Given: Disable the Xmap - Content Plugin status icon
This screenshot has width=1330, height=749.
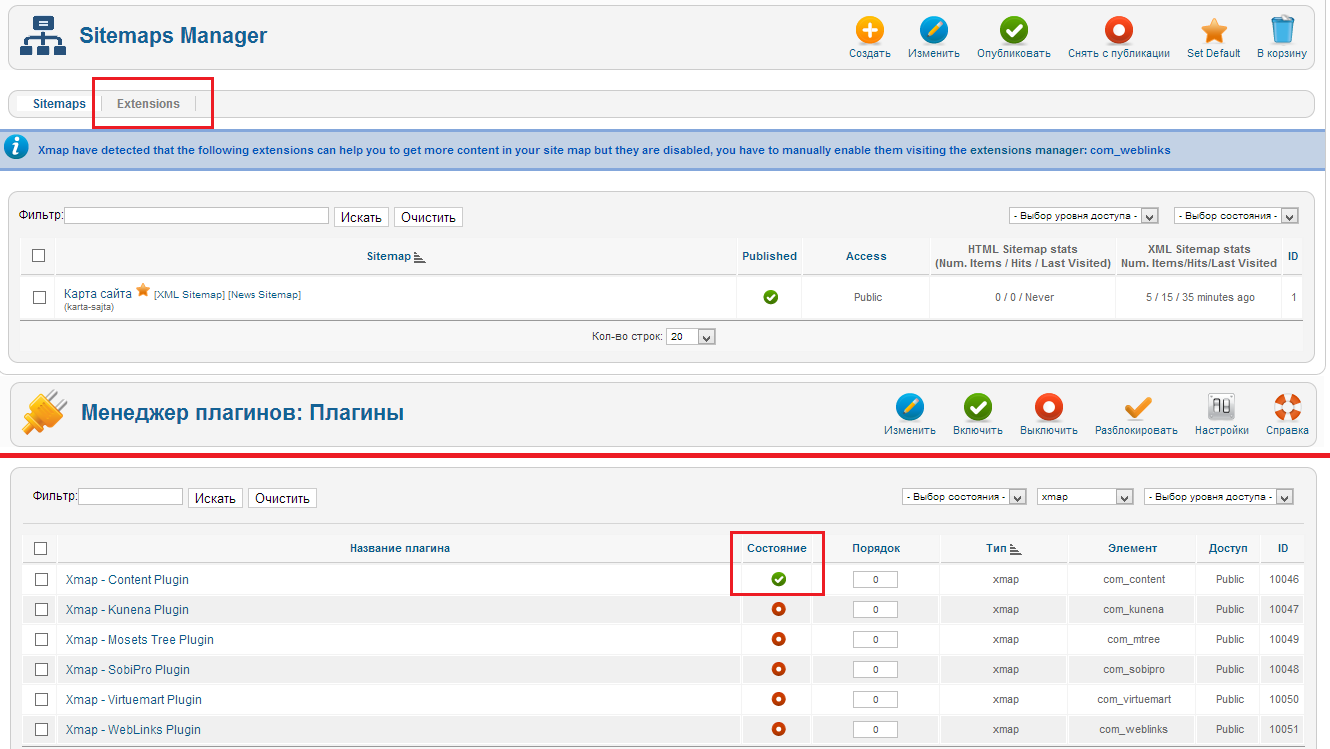Looking at the screenshot, I should point(779,579).
